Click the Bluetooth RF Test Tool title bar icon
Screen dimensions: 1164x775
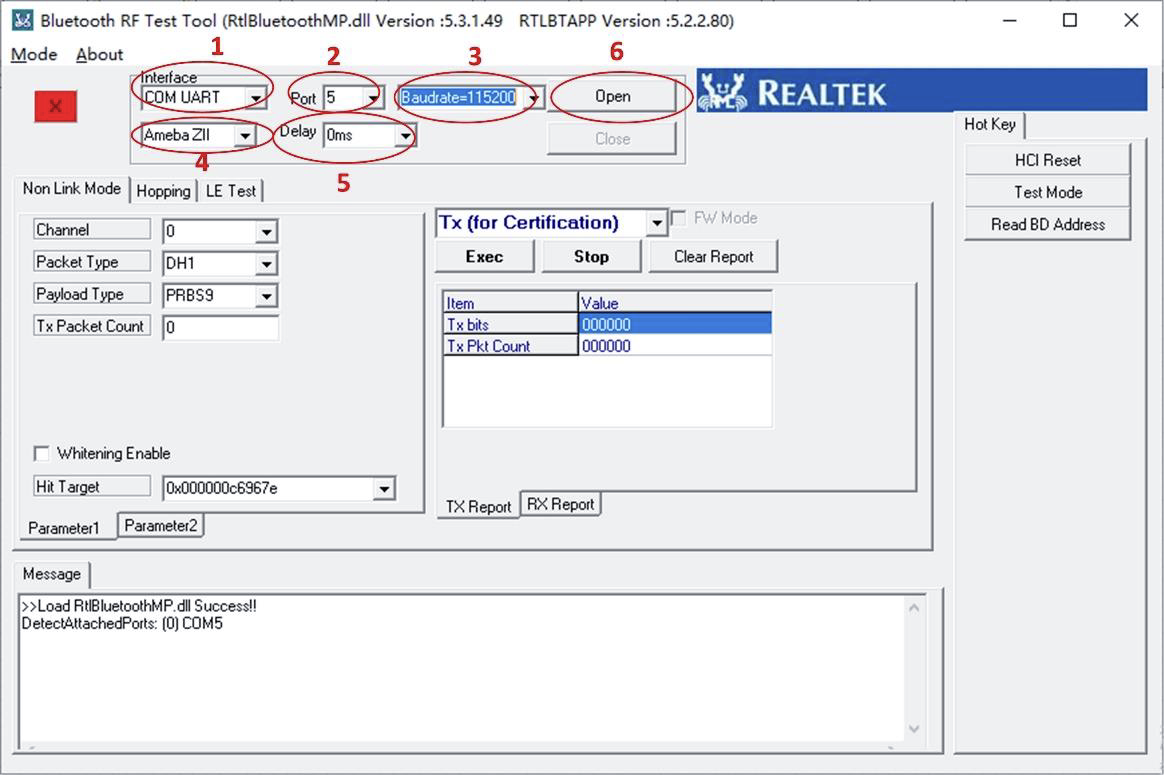pos(22,20)
